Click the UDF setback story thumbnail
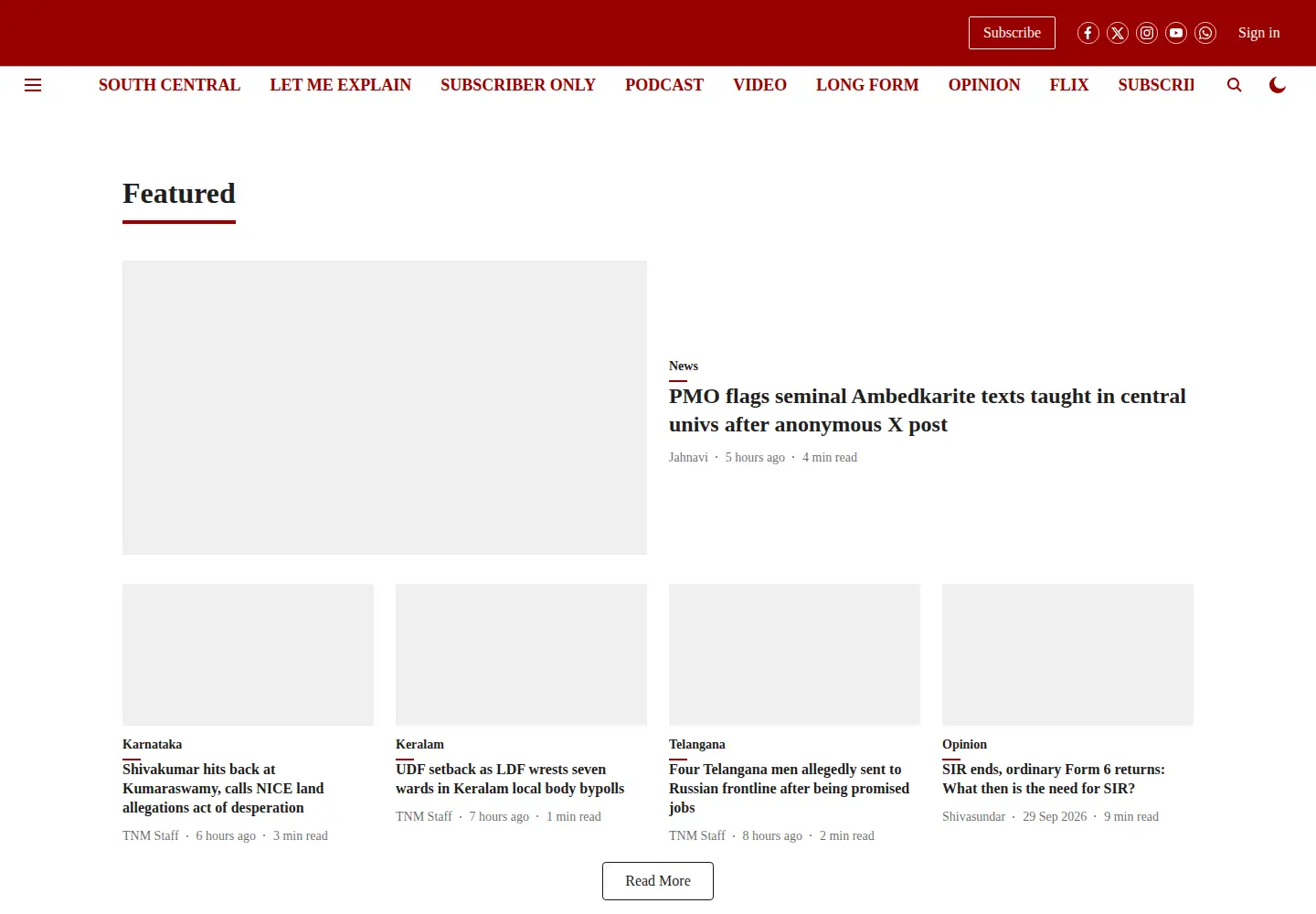1316x914 pixels. [x=521, y=654]
